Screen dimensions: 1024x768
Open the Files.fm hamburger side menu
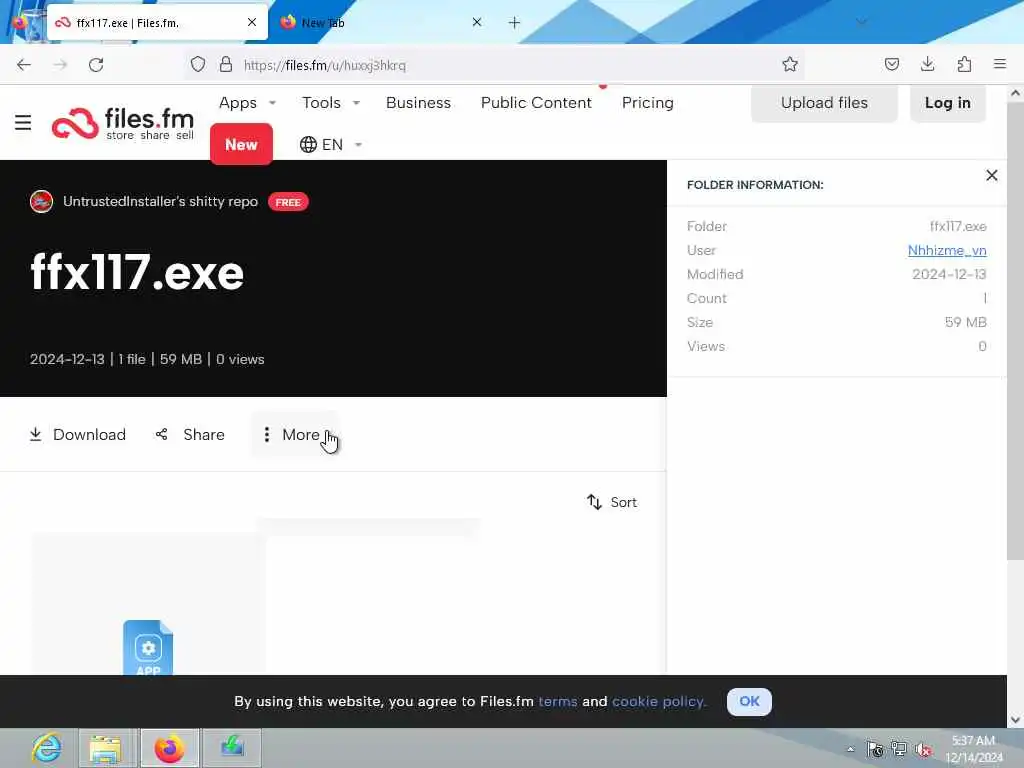[x=23, y=122]
